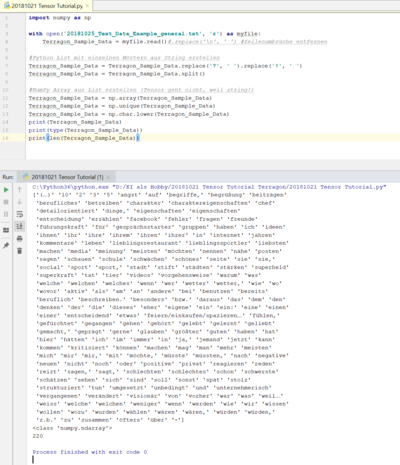
Task: Pause output using the pause icon
Action: [6, 214]
